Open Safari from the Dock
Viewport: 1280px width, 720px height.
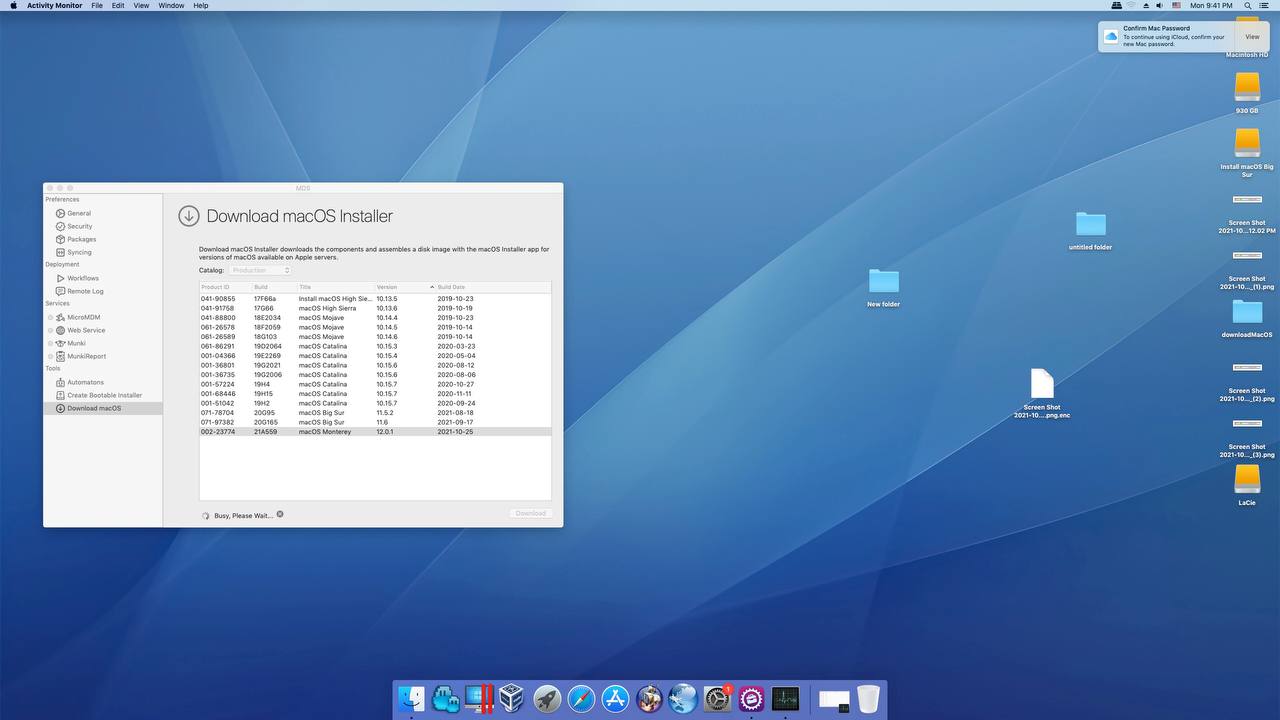[581, 698]
